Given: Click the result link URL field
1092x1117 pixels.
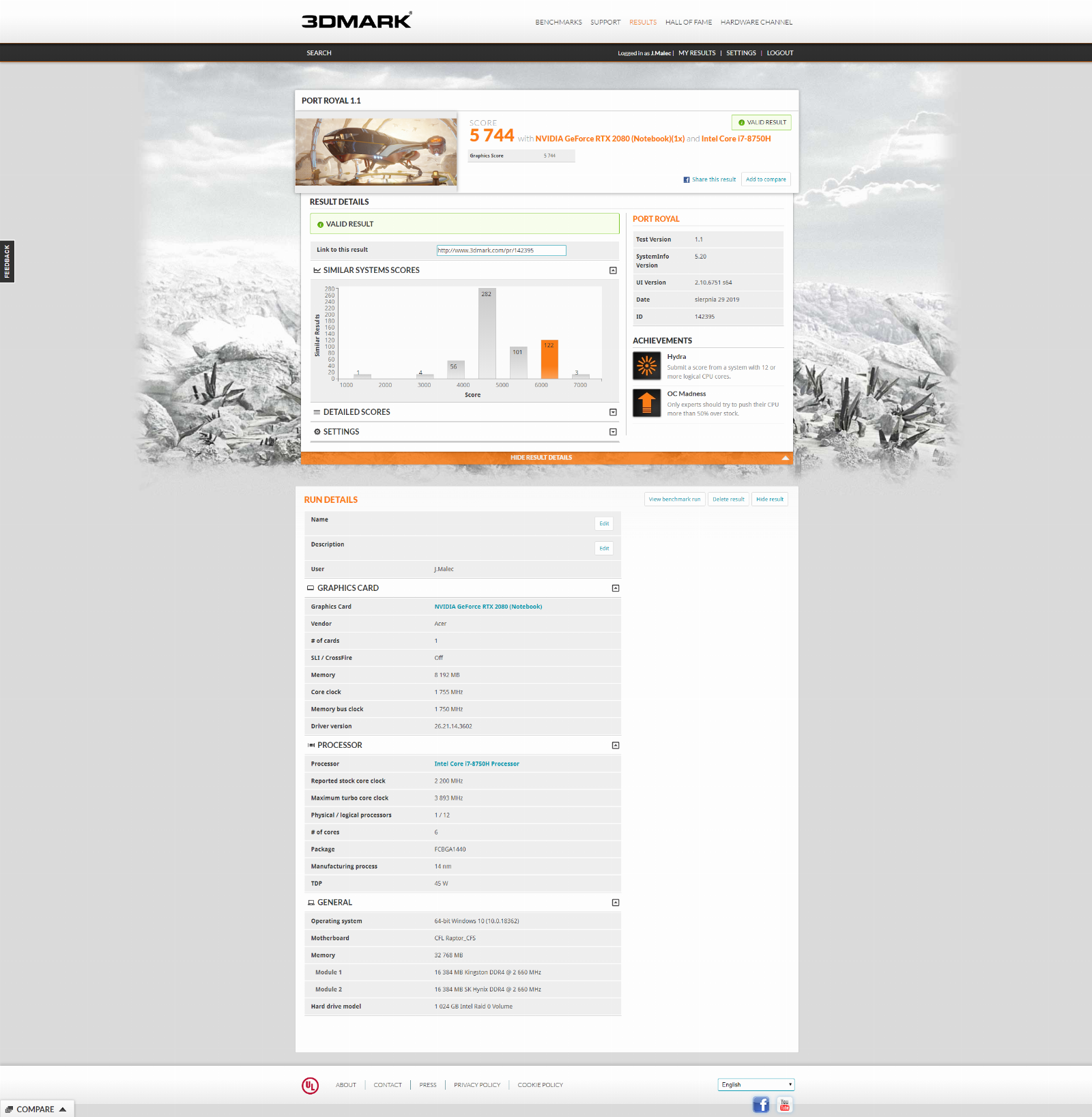Looking at the screenshot, I should point(502,250).
